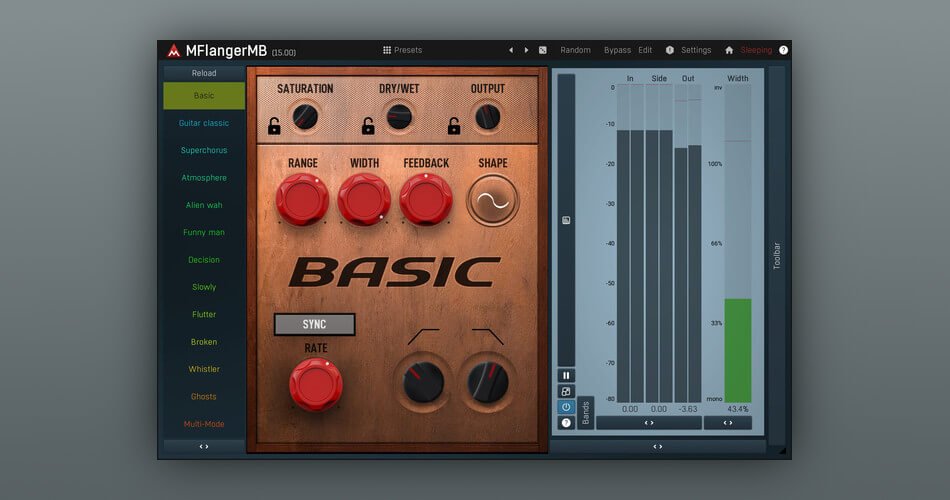950x500 pixels.
Task: Open meters help question icon
Action: [566, 423]
